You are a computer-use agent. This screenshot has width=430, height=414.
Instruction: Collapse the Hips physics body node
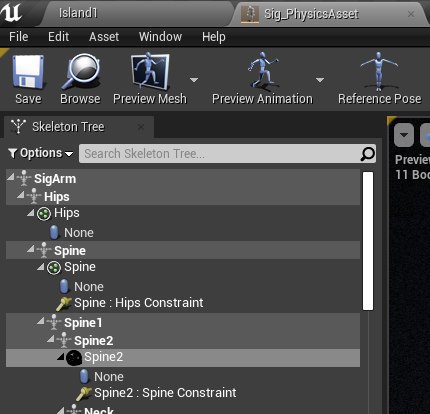coord(31,212)
